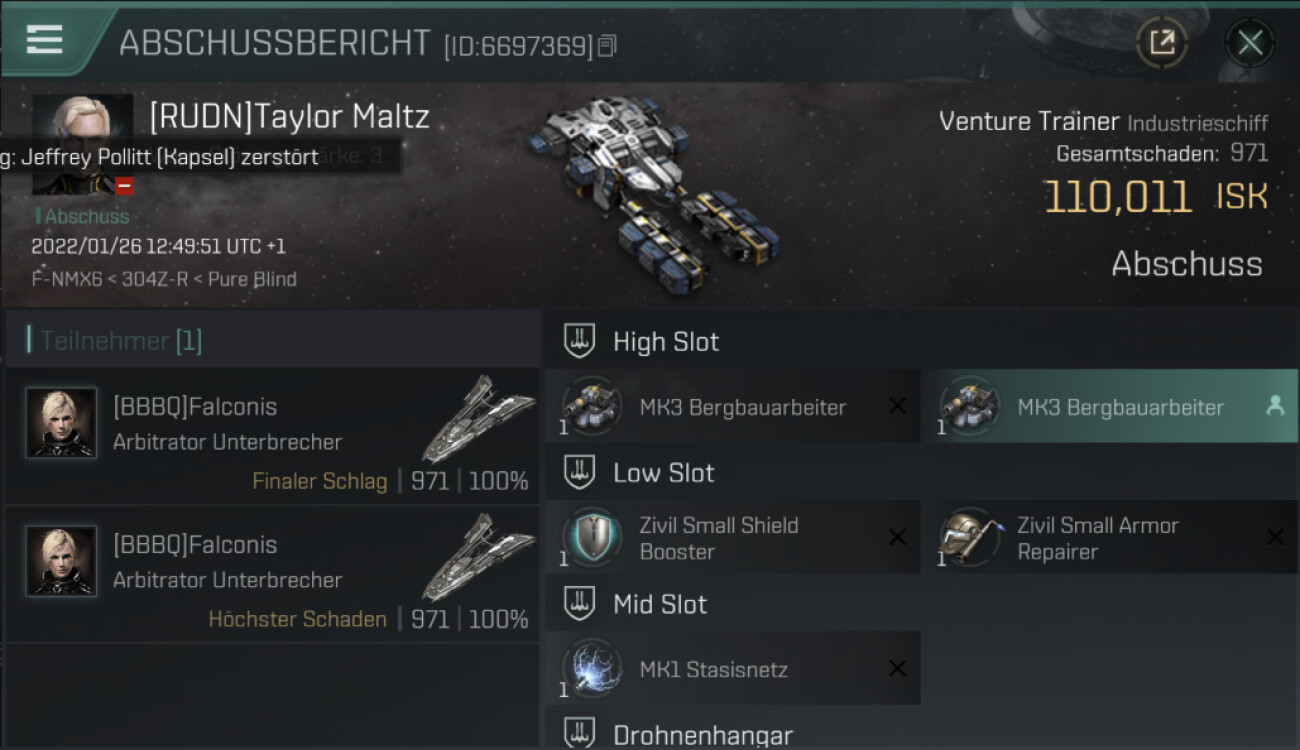Viewport: 1300px width, 750px height.
Task: Open Falconis Finaler Schlag entry
Action: pyautogui.click(x=272, y=436)
